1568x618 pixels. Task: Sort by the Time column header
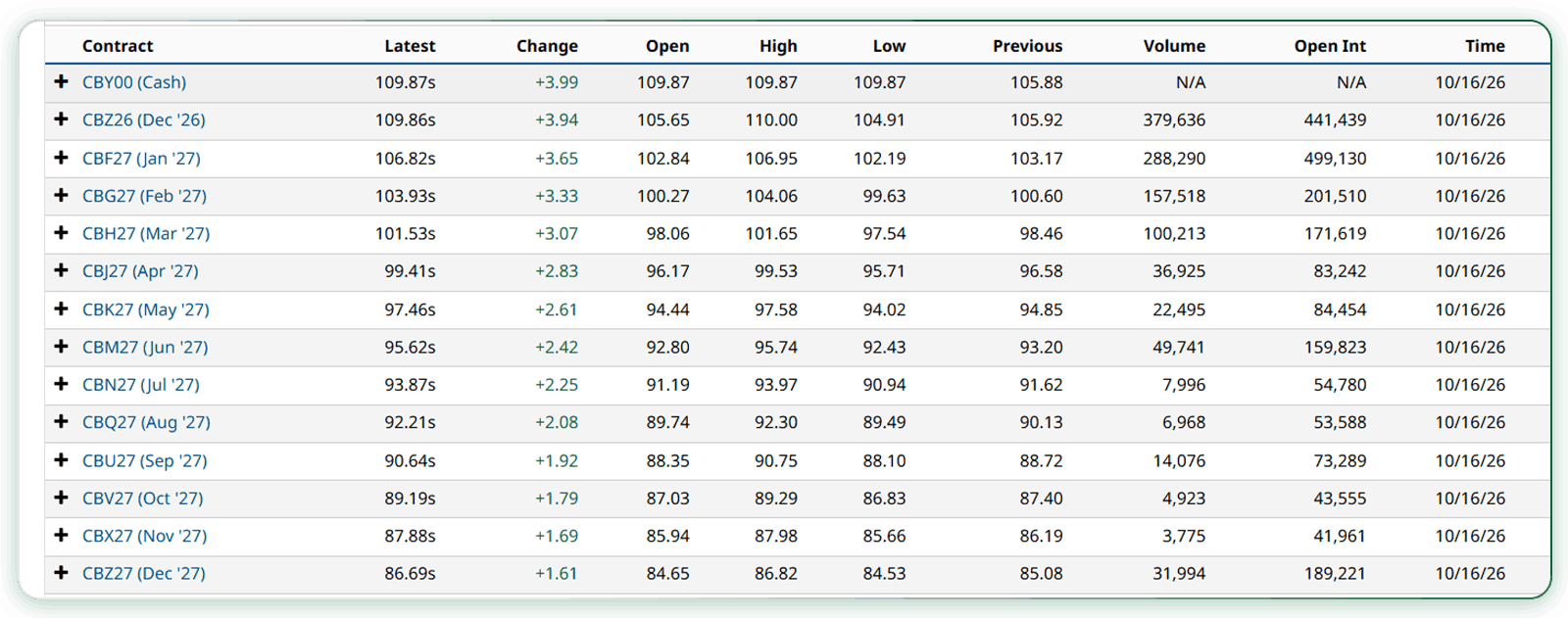(x=1485, y=46)
